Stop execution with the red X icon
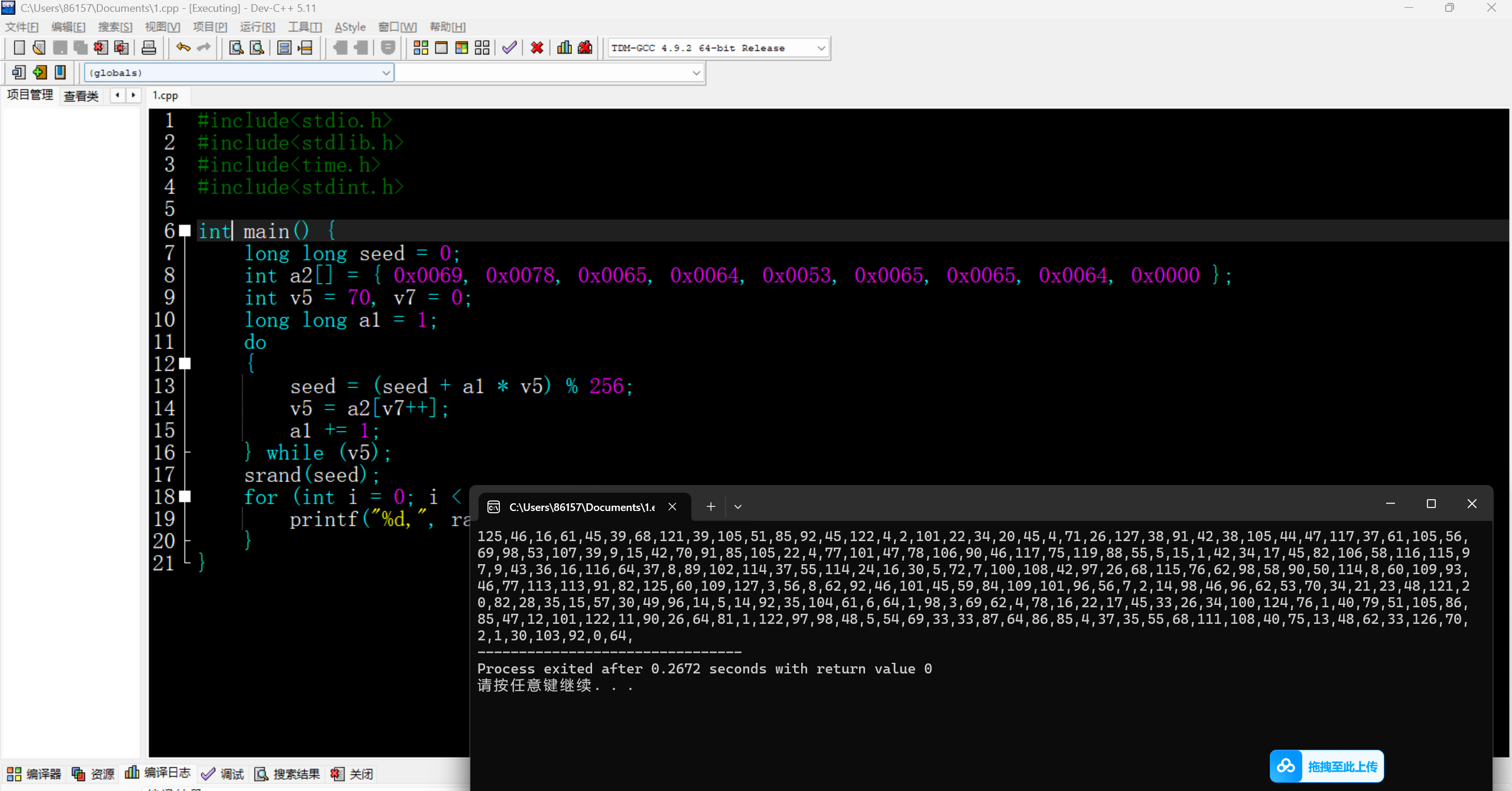 (x=537, y=48)
